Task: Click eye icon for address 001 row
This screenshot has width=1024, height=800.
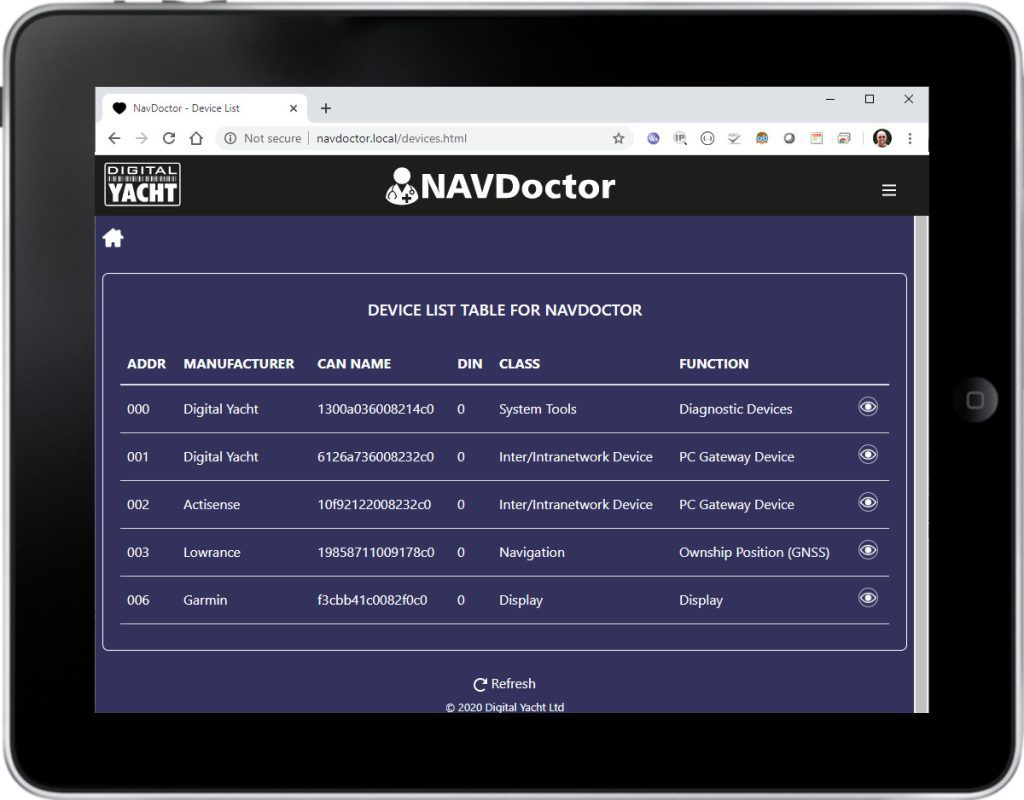Action: [868, 455]
